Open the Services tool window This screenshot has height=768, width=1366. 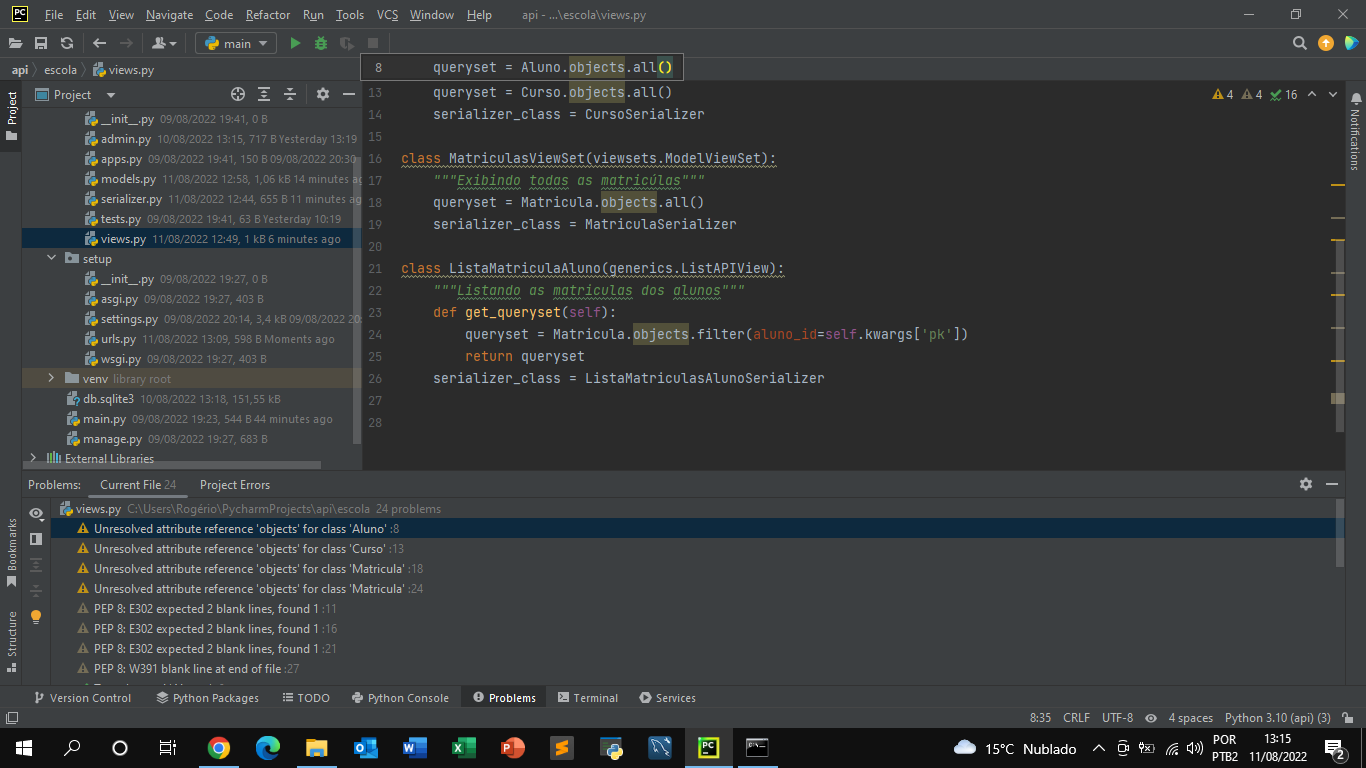(x=668, y=698)
